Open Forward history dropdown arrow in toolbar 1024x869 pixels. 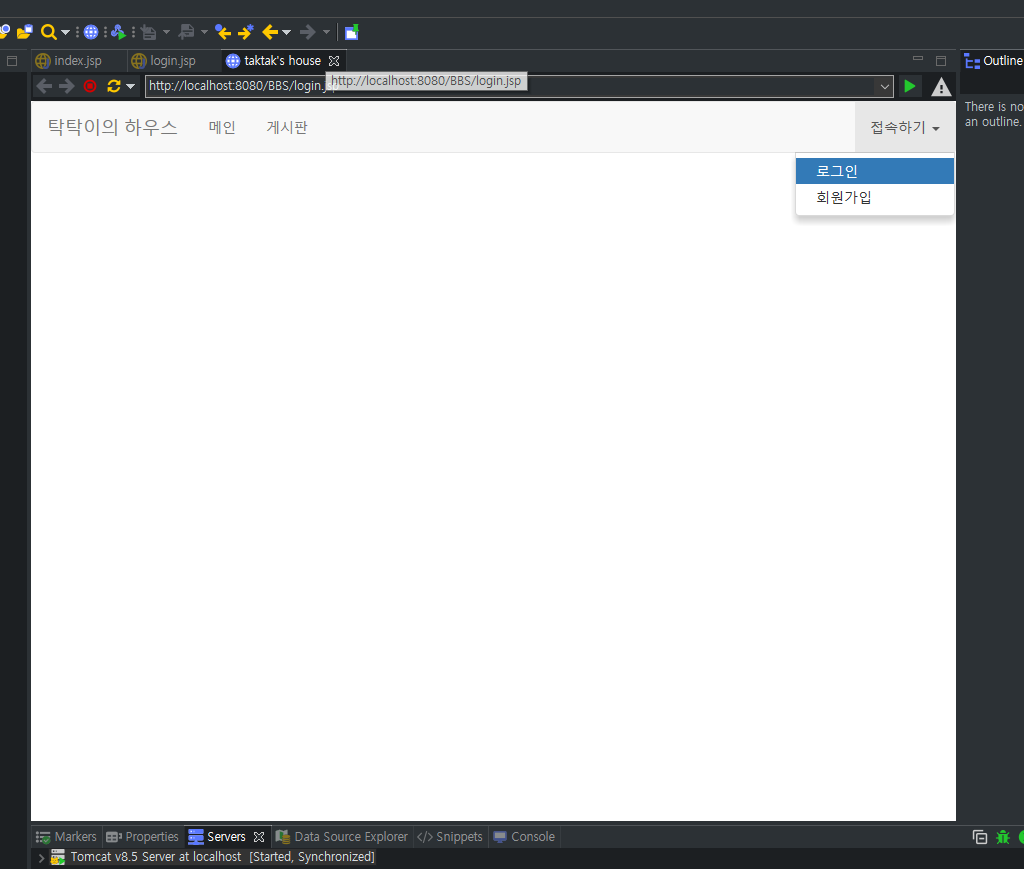pos(327,32)
